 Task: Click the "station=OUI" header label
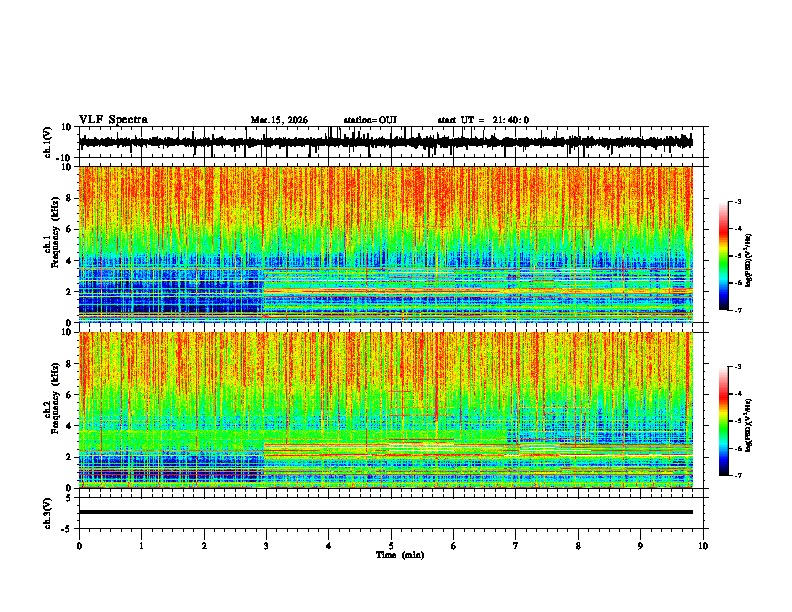[370, 120]
